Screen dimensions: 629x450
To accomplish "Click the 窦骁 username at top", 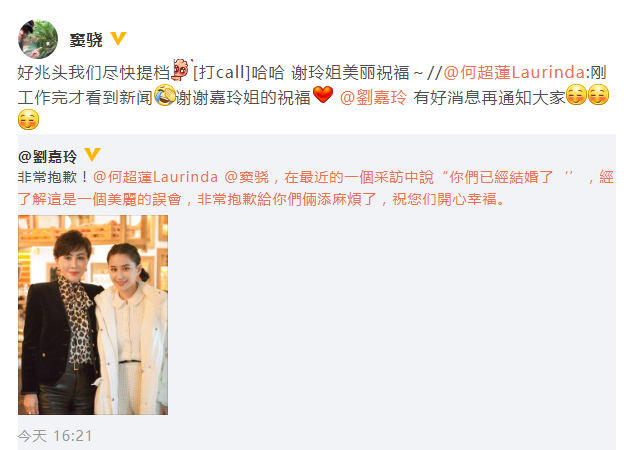I will 86,40.
